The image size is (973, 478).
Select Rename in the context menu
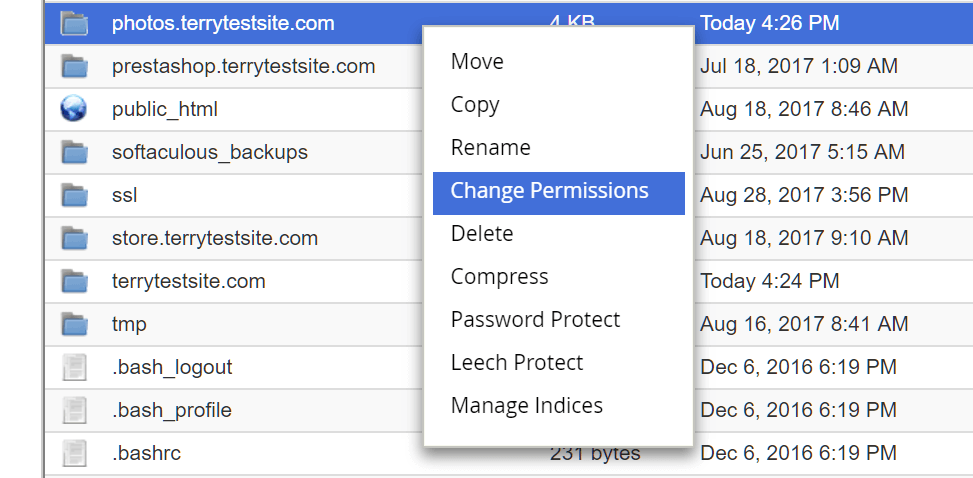491,148
